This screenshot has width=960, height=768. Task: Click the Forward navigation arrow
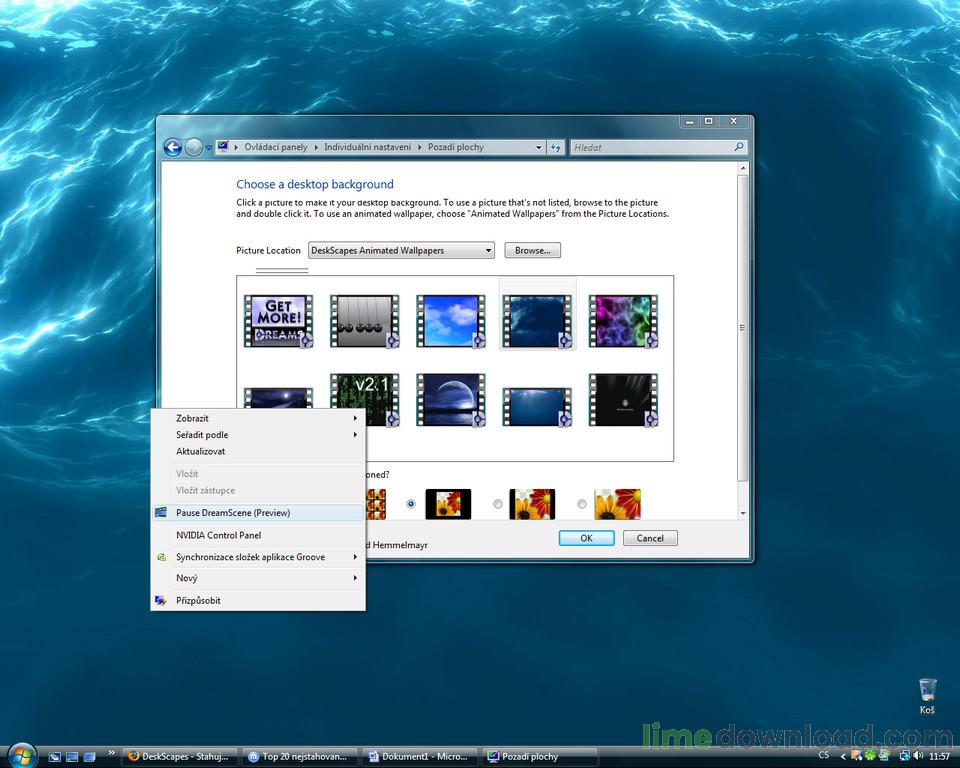(x=191, y=147)
